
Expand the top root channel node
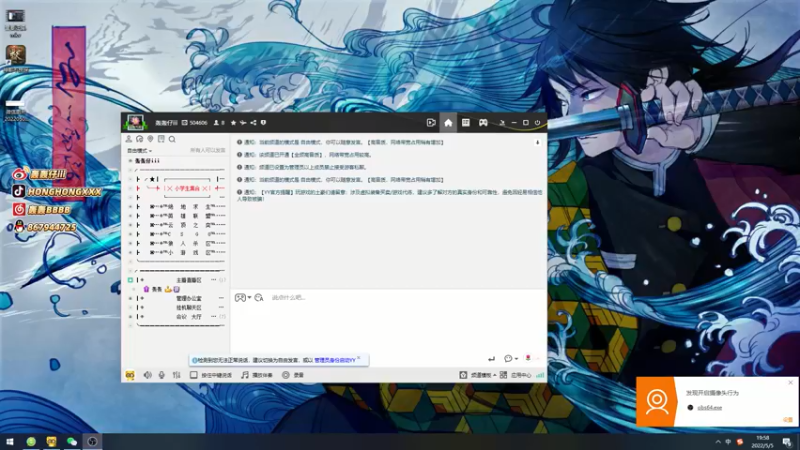point(130,161)
